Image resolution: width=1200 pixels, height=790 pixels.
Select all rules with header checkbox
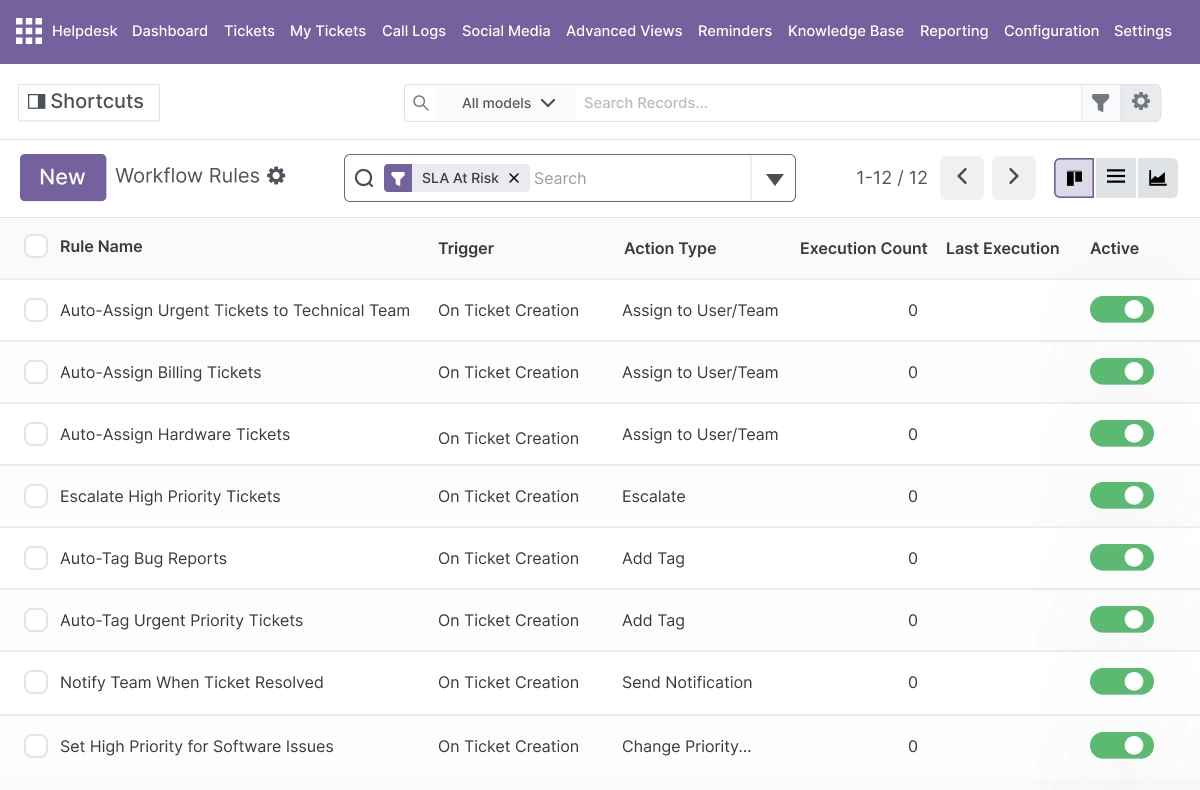(36, 247)
